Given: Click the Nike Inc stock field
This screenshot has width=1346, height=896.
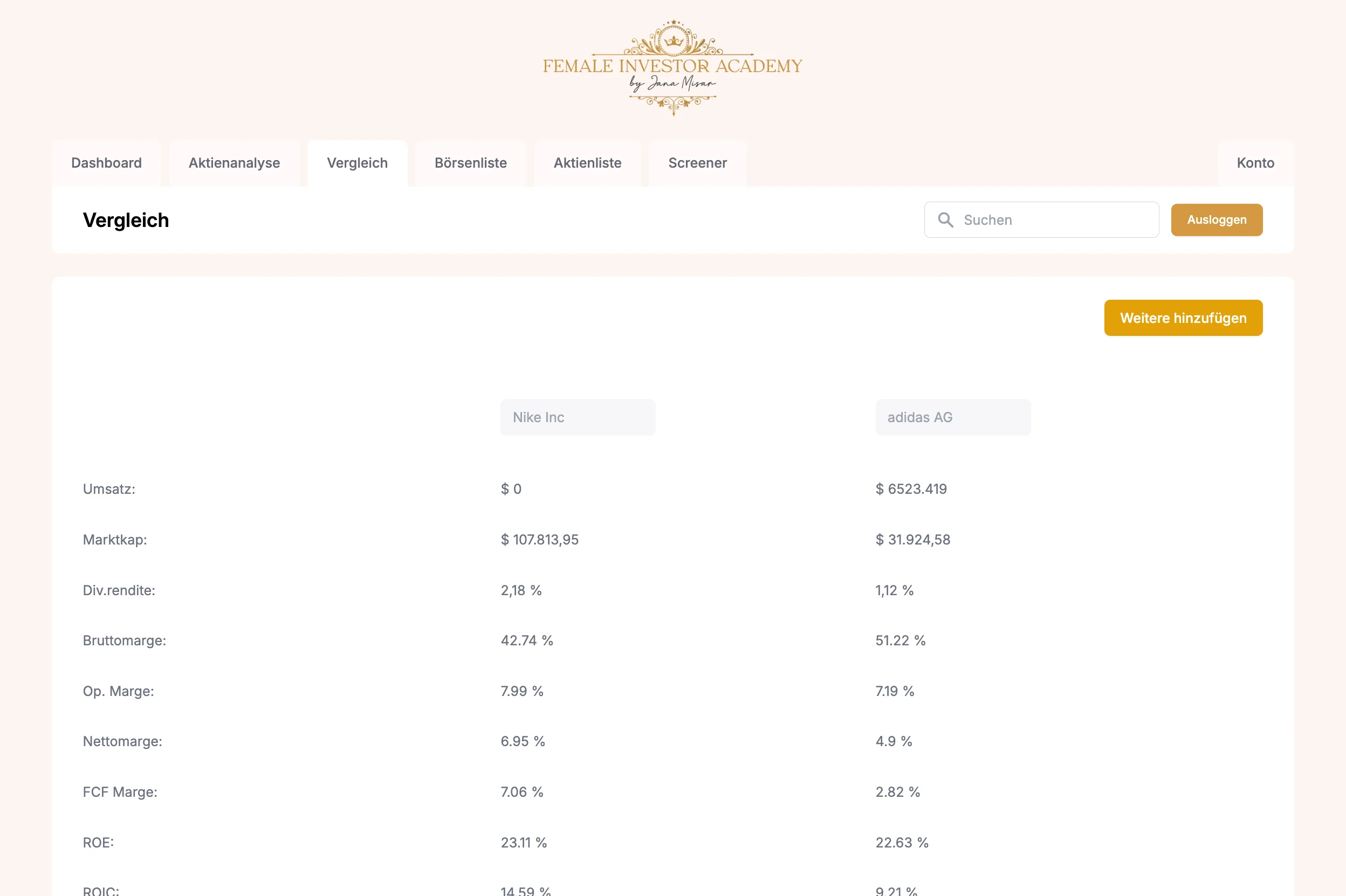Looking at the screenshot, I should tap(578, 417).
